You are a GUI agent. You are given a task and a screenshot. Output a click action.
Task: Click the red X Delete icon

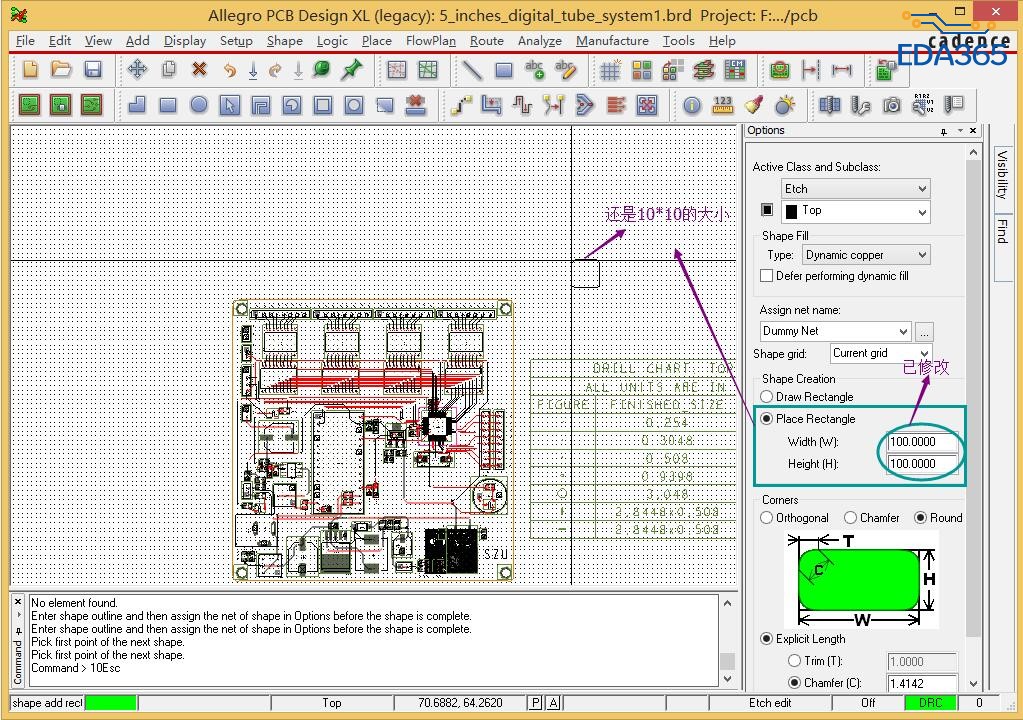click(199, 69)
